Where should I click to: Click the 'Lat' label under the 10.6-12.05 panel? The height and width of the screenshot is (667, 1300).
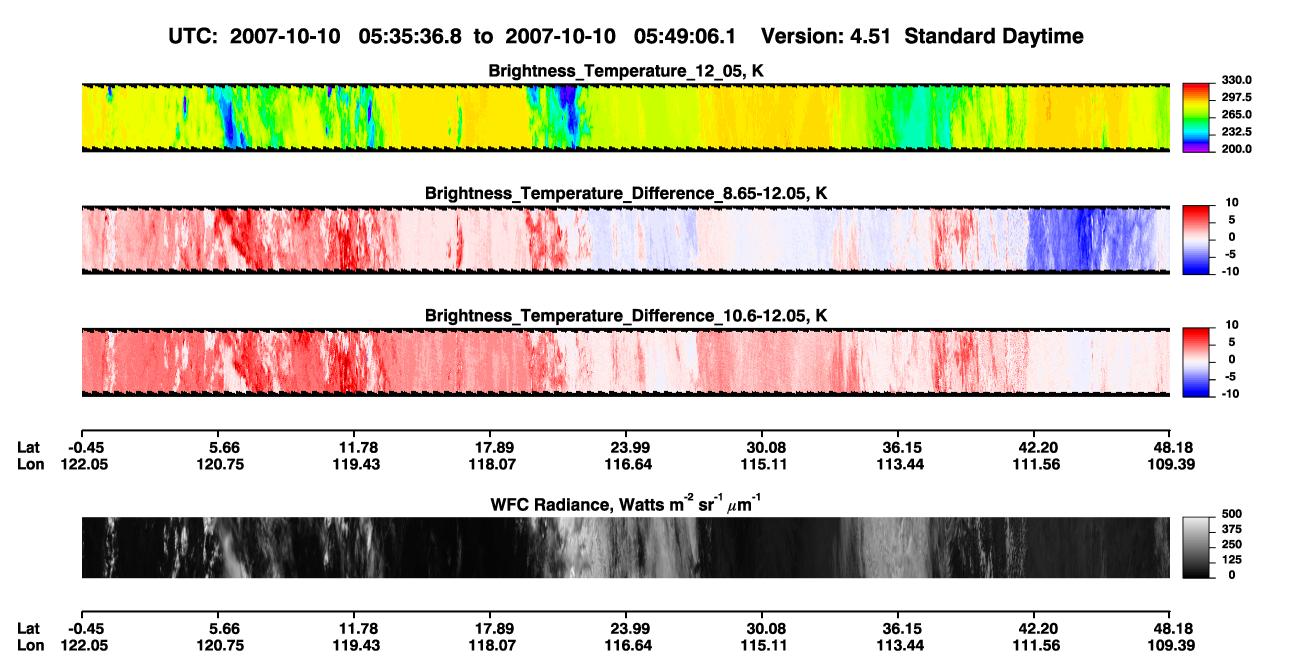coord(28,448)
